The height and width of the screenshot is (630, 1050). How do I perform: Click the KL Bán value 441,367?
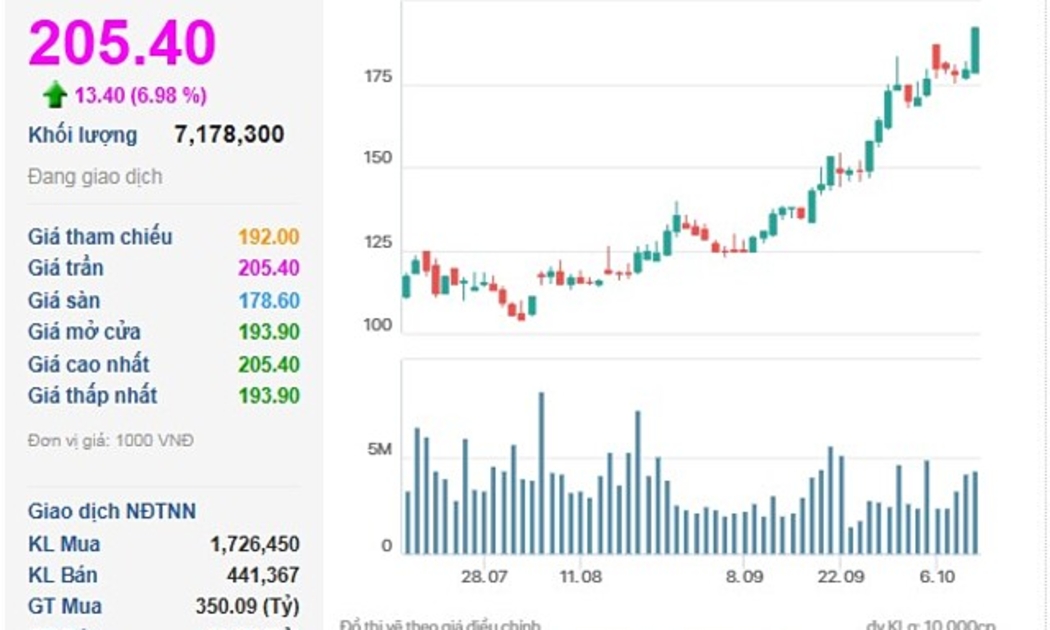click(x=261, y=576)
